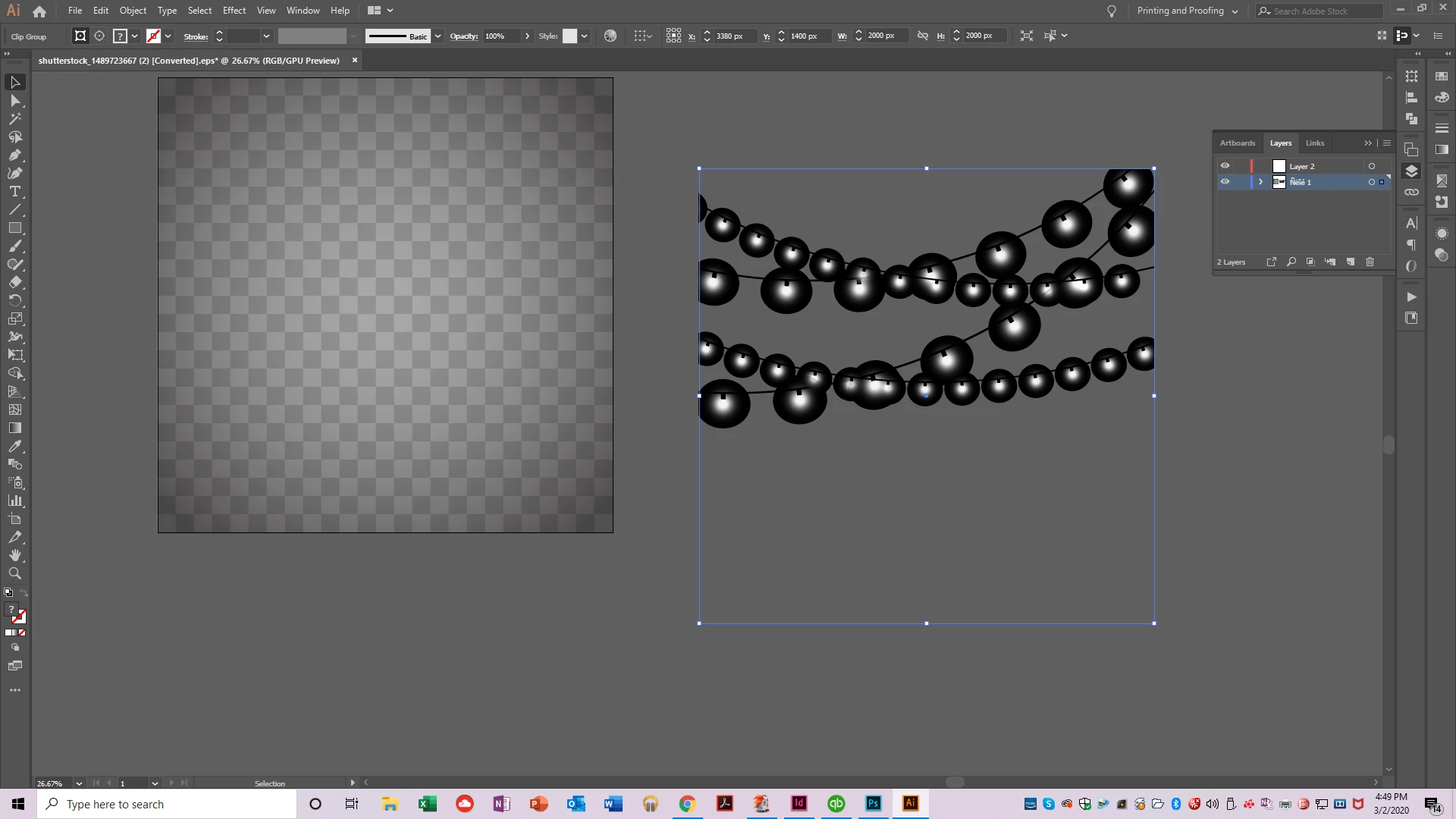1456x819 pixels.
Task: Click the Style swatch in control bar
Action: [570, 36]
